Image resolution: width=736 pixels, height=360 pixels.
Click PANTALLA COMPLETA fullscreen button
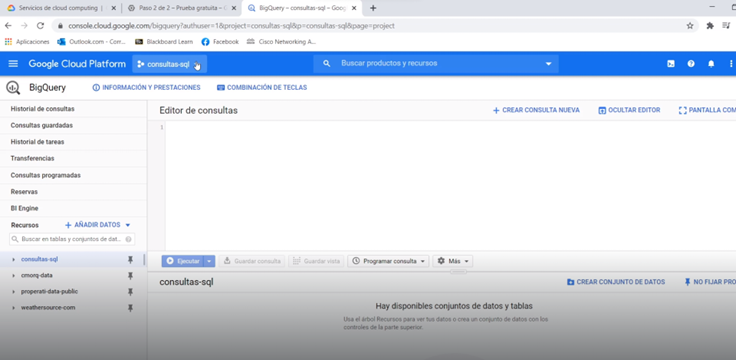(707, 110)
